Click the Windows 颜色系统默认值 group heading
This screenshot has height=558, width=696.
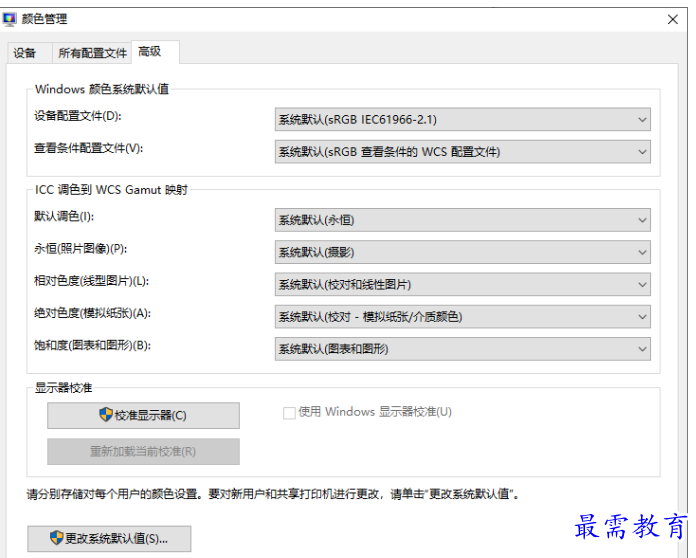pos(102,89)
